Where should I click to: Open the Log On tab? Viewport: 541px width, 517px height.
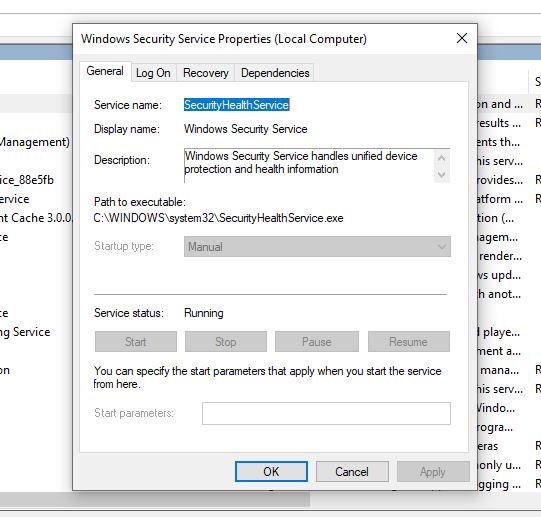coord(153,73)
